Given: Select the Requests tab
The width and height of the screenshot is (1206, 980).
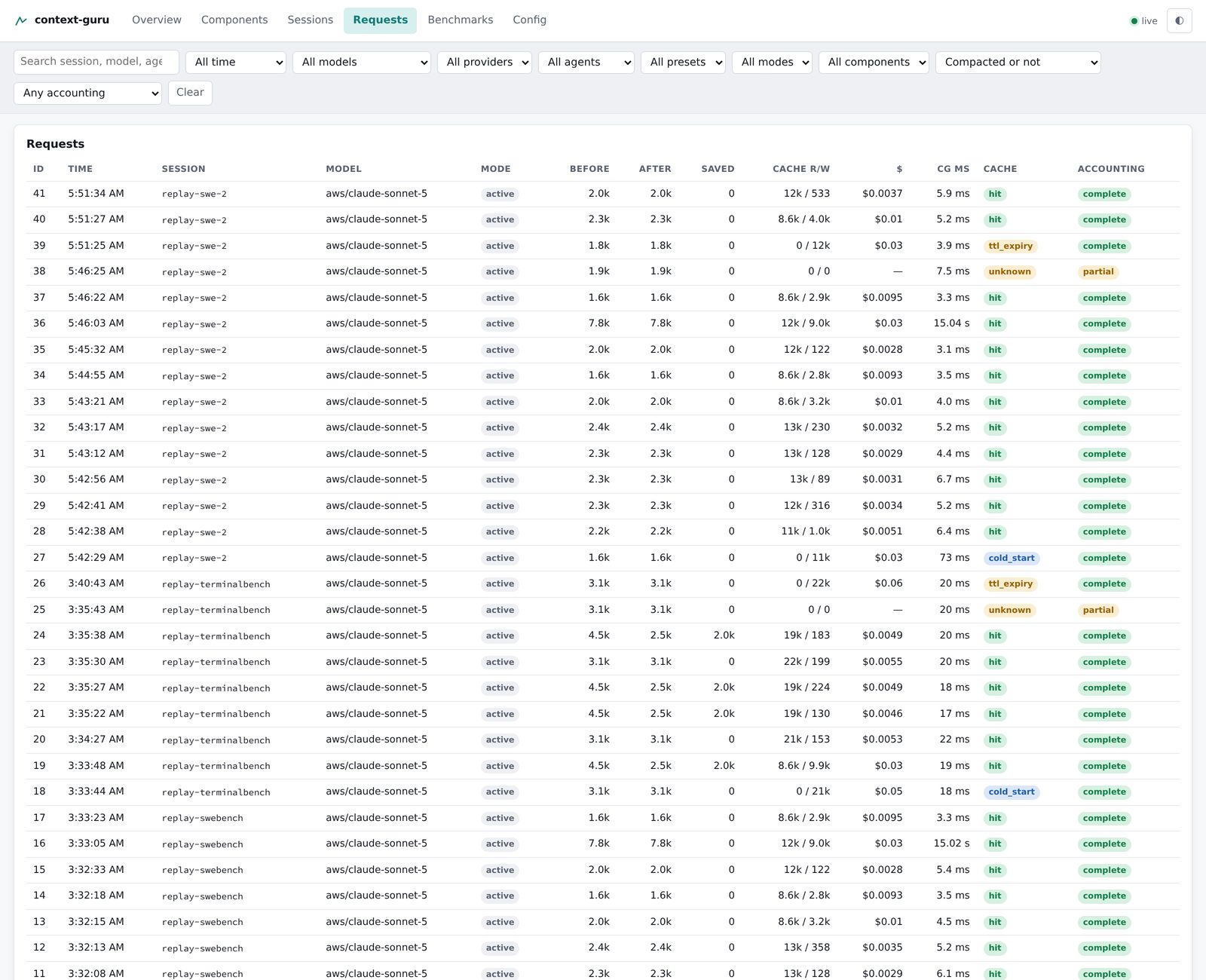Looking at the screenshot, I should pos(380,20).
